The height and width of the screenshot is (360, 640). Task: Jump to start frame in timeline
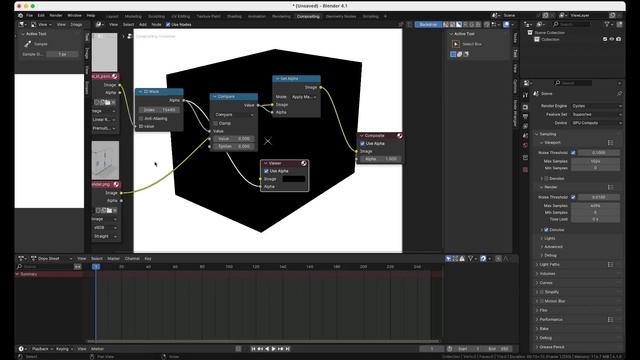253,349
